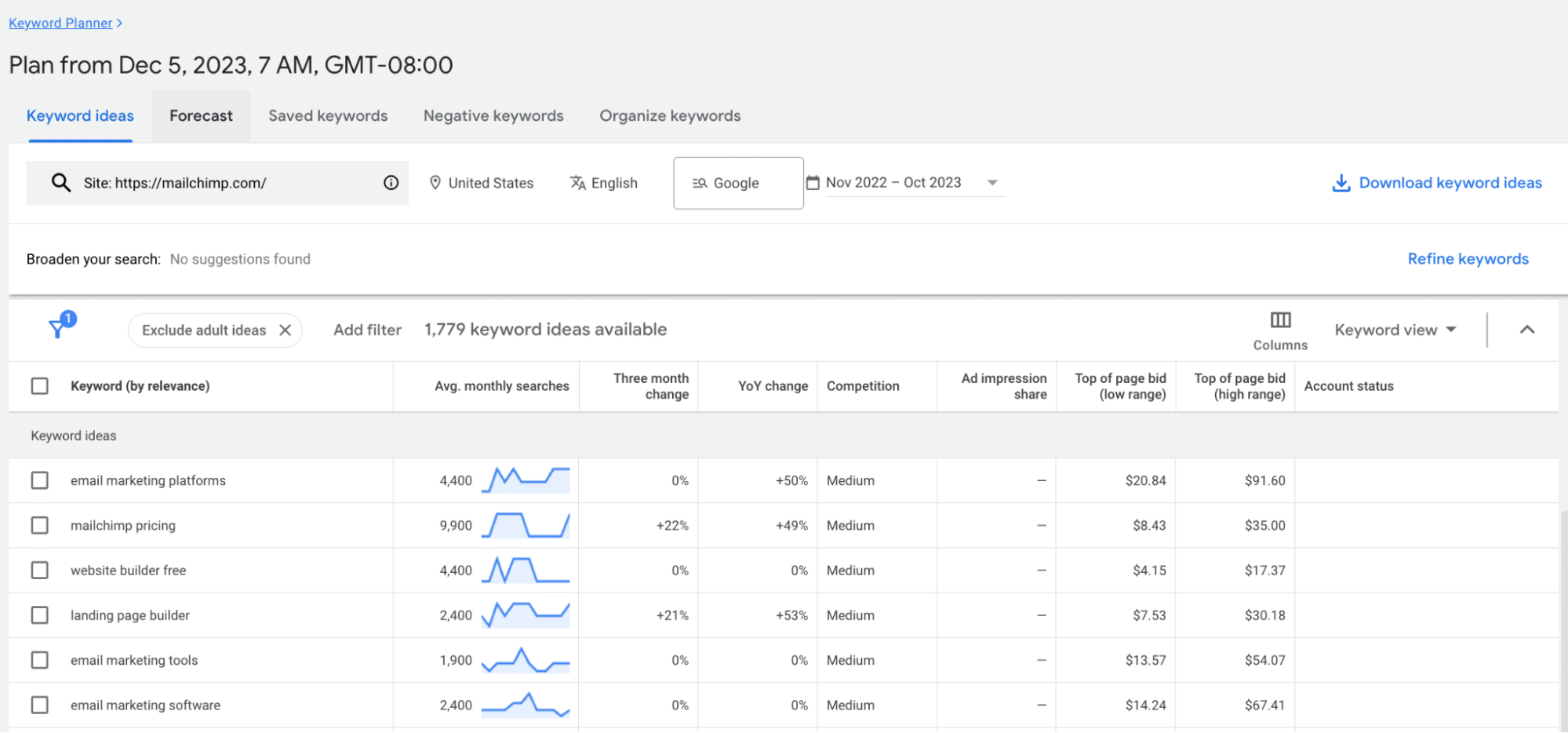Sort by YoY change column header
Image resolution: width=1568 pixels, height=733 pixels.
tap(773, 386)
